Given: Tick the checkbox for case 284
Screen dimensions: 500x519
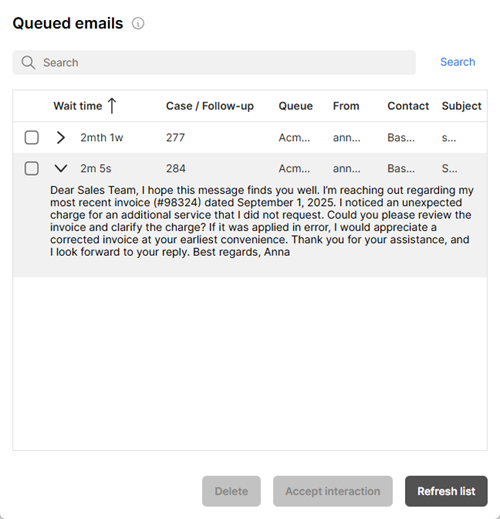Looking at the screenshot, I should pos(32,168).
